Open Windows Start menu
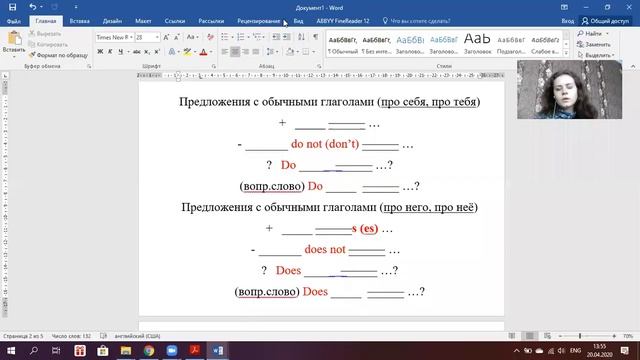Screen dimensions: 640x360 coord(11,351)
